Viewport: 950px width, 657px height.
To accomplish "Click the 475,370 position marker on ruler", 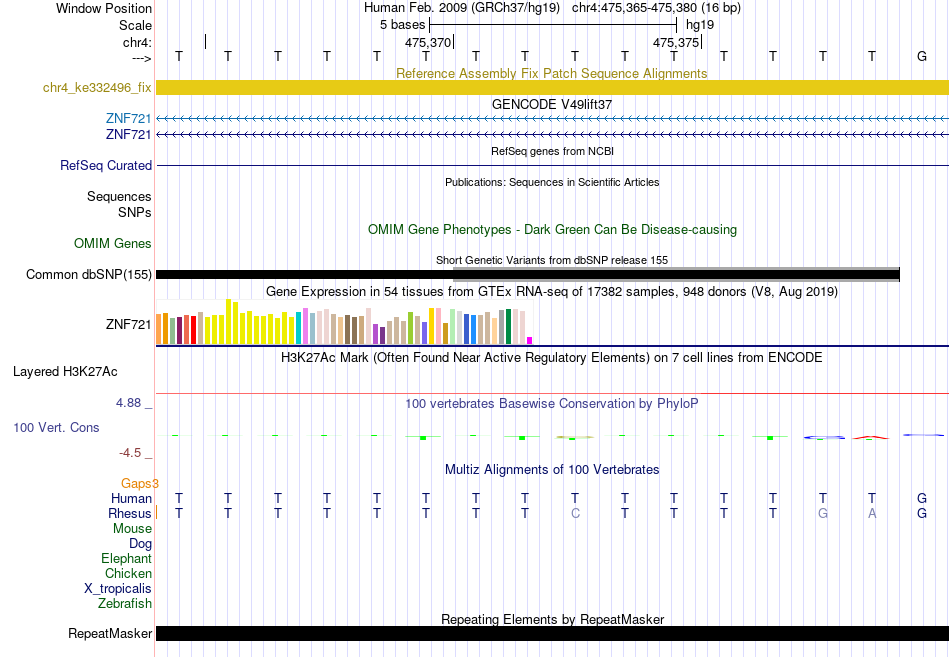I will (429, 42).
